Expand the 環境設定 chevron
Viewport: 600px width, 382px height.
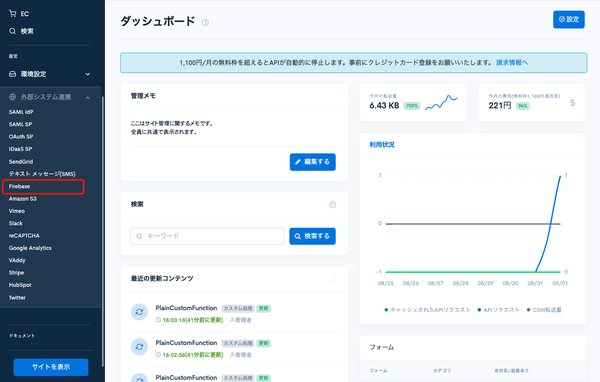click(x=88, y=74)
